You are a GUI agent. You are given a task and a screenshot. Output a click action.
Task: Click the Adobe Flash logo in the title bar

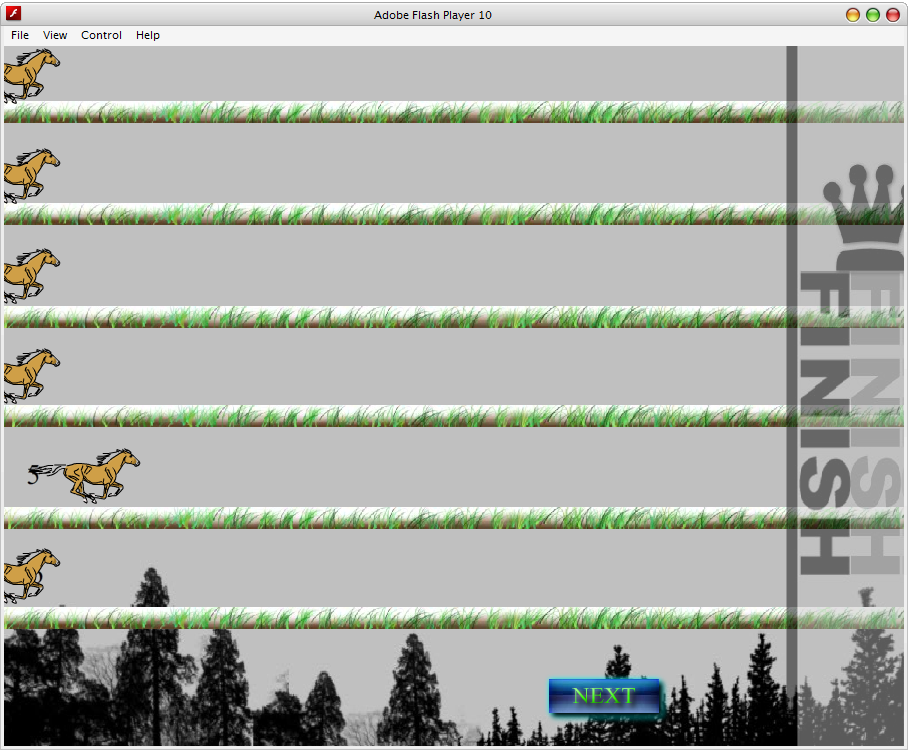pyautogui.click(x=12, y=14)
